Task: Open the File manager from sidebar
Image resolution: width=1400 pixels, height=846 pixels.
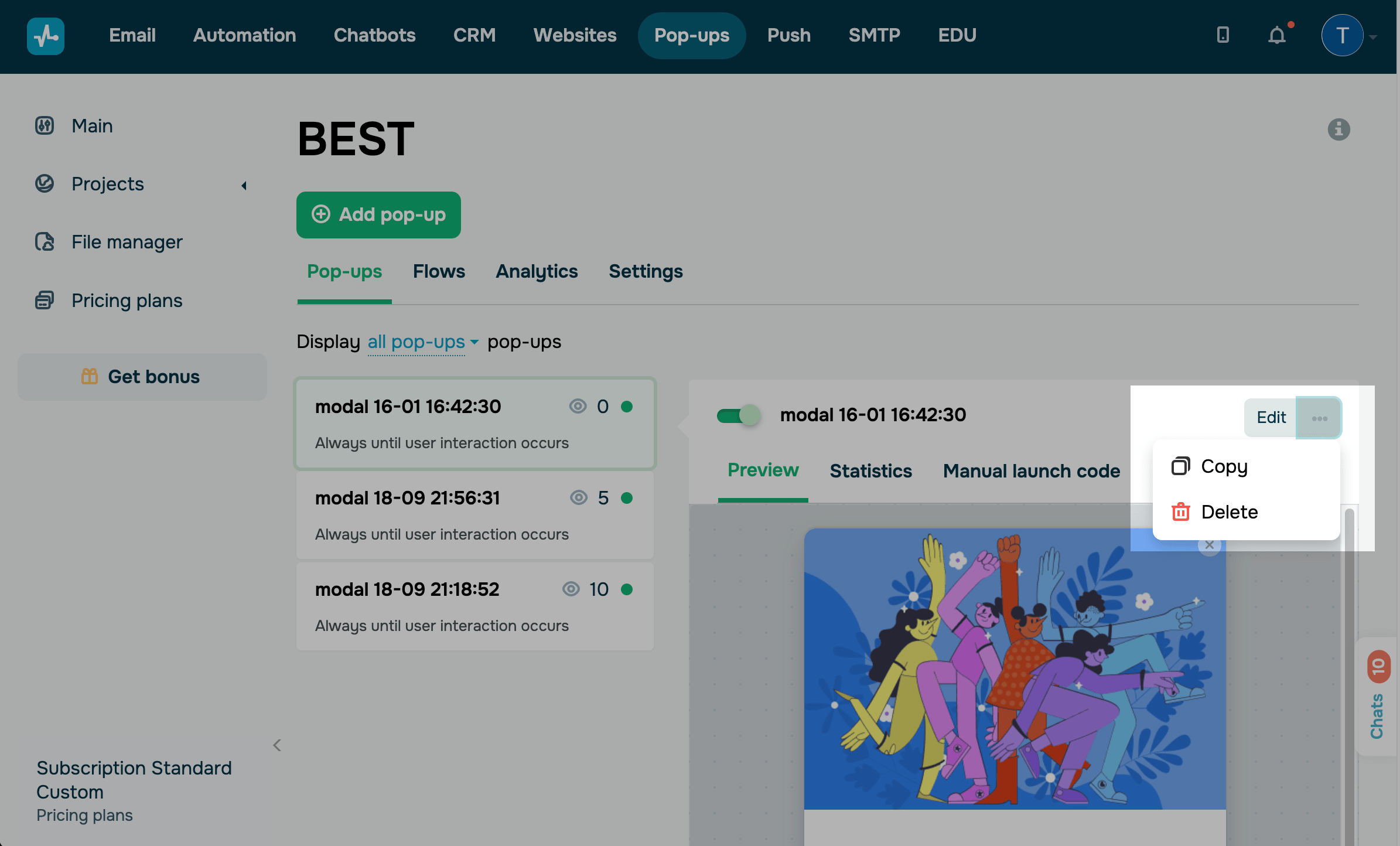Action: [x=127, y=241]
